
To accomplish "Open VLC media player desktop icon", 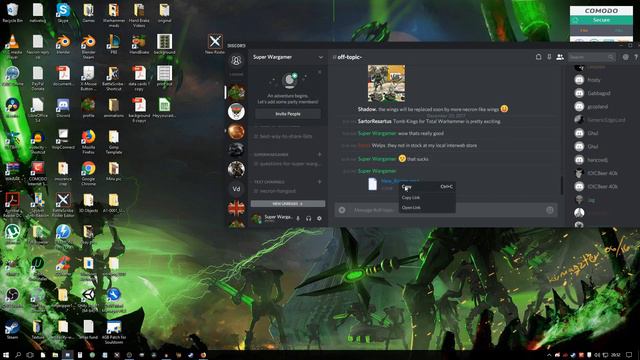I will click(12, 44).
